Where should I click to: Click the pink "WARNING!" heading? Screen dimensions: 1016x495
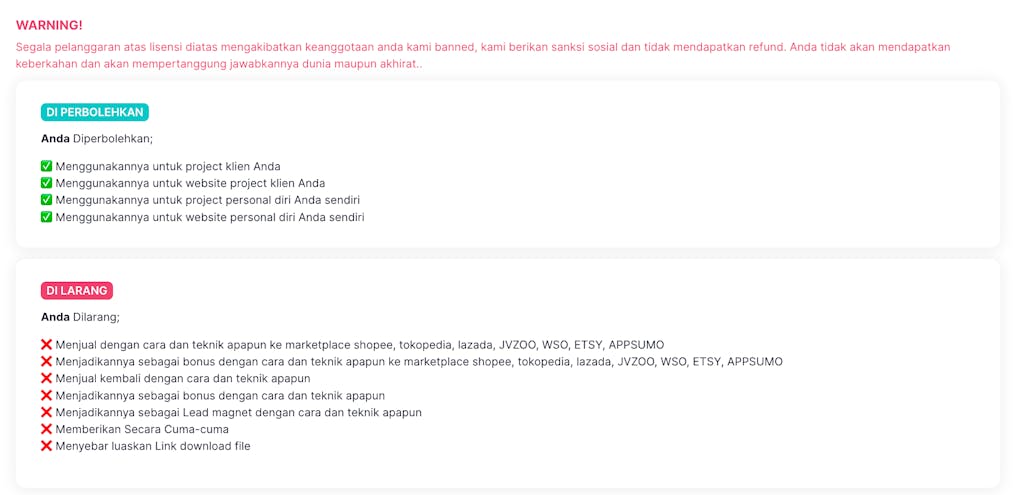(49, 25)
